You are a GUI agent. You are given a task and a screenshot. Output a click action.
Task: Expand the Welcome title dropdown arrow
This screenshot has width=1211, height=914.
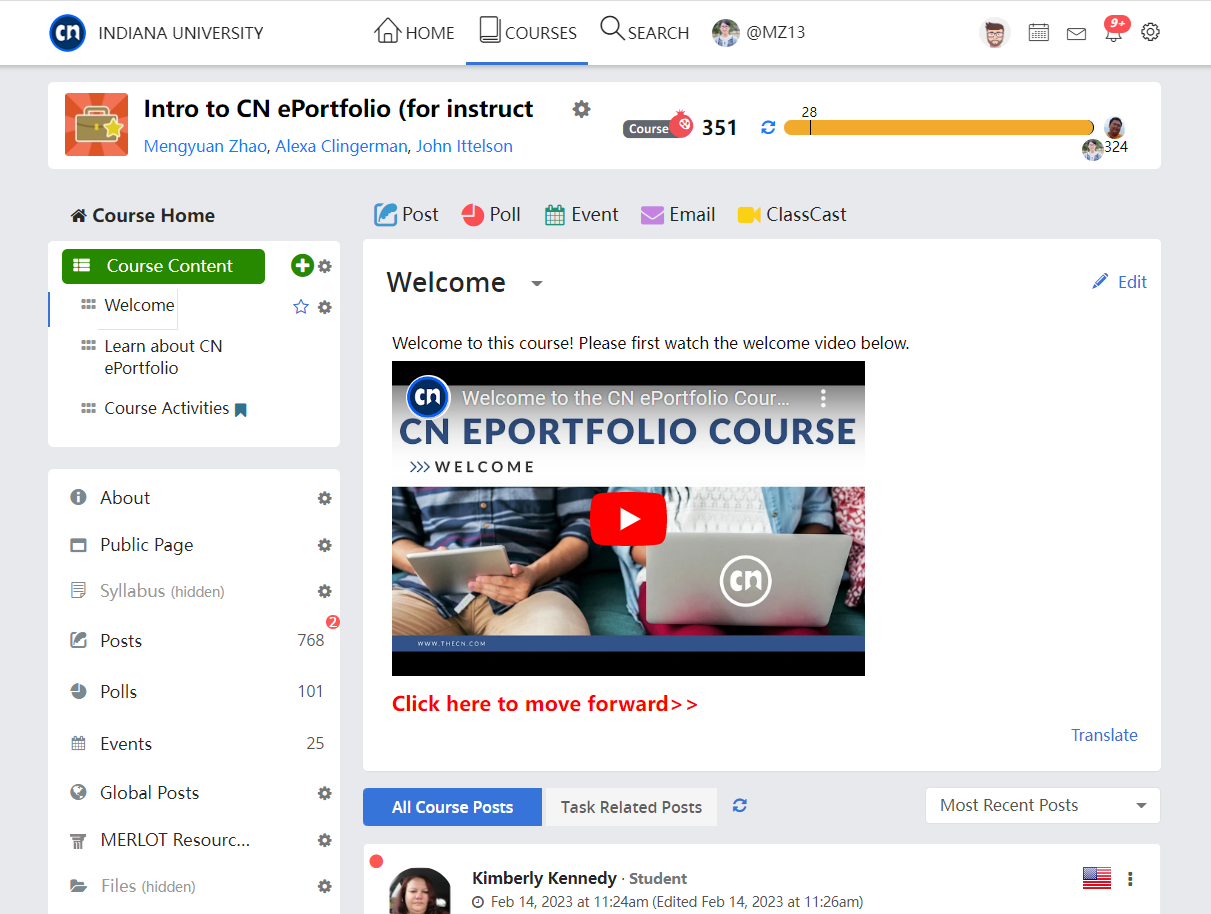pos(537,284)
